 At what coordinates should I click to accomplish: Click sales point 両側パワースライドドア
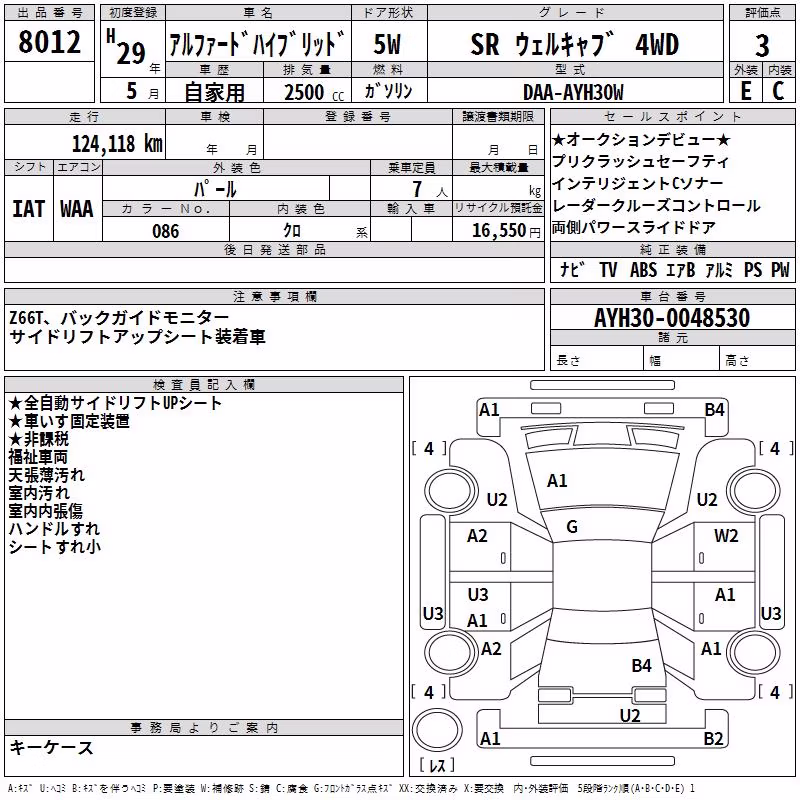coord(634,228)
